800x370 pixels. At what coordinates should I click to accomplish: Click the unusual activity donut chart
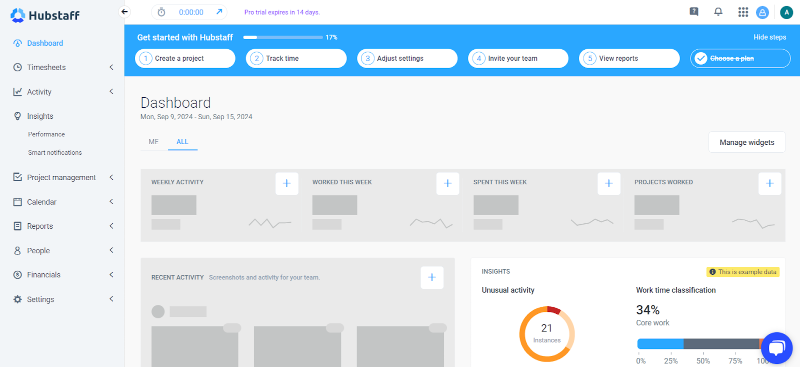[x=547, y=333]
